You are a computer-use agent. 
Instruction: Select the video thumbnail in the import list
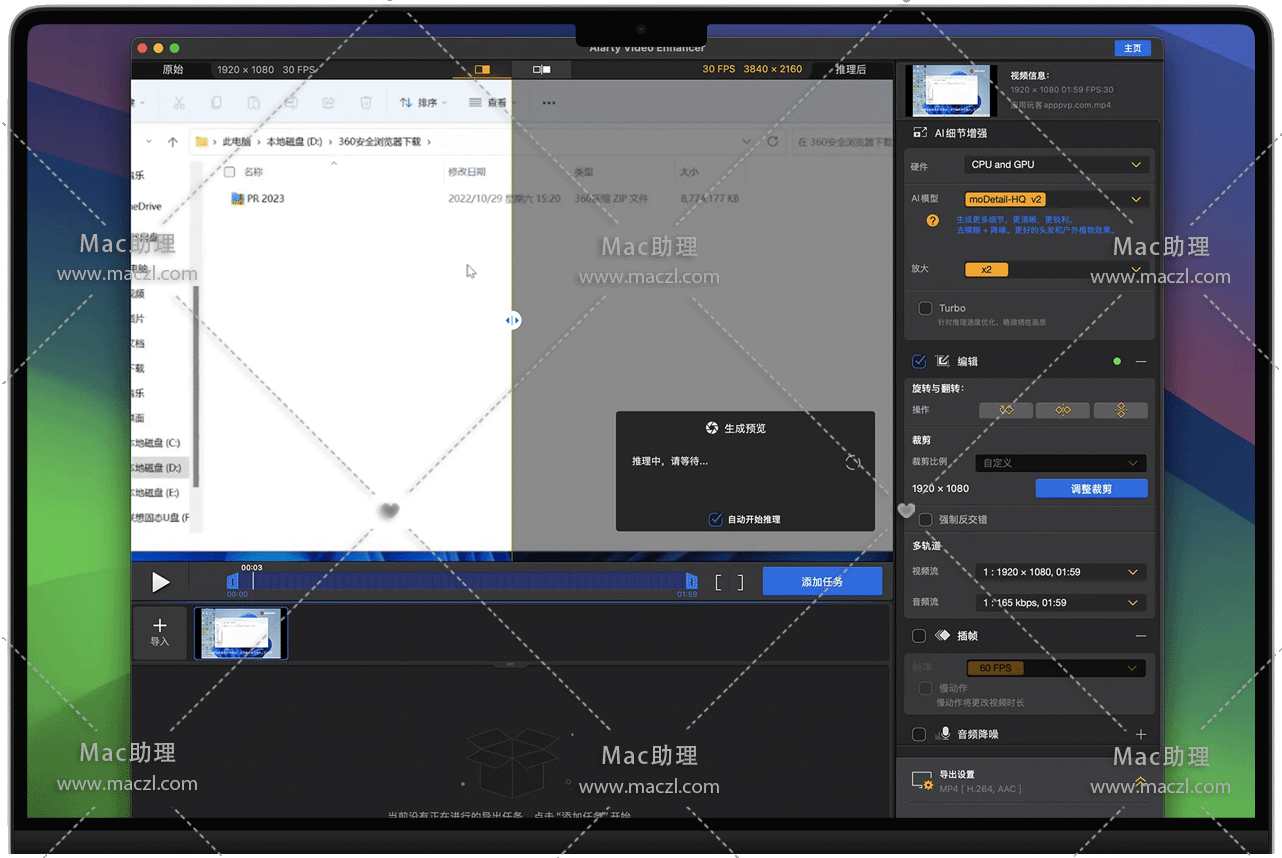click(x=241, y=633)
